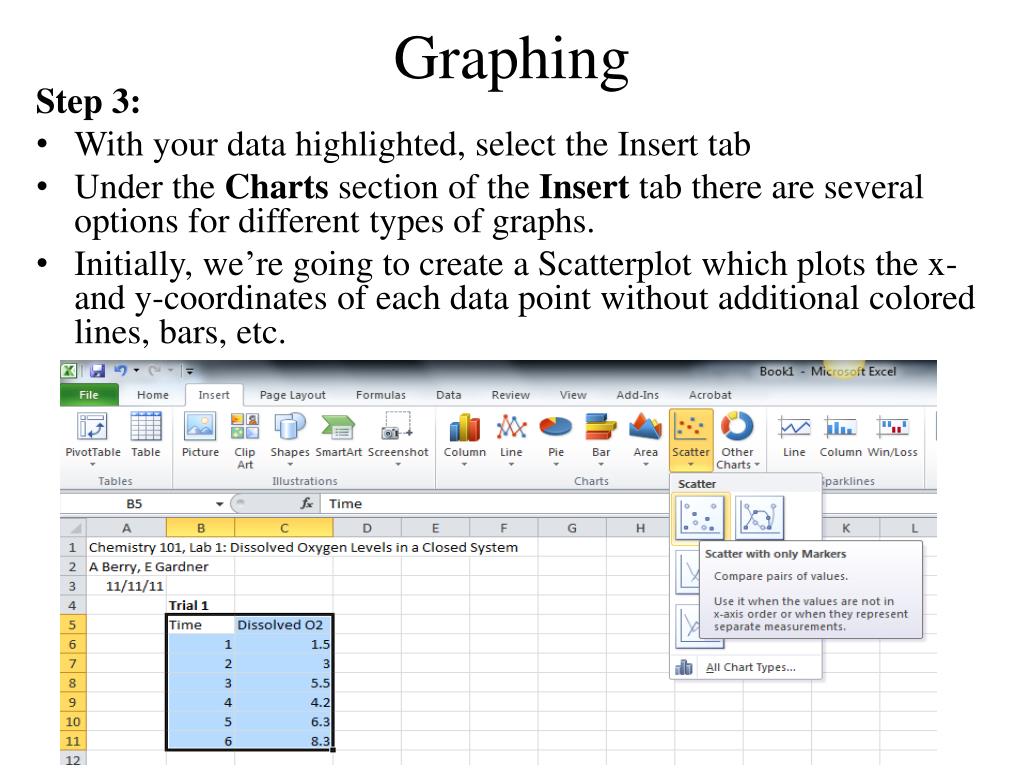Screen dimensions: 1024x768
Task: Click the Screenshot tool
Action: pos(398,438)
